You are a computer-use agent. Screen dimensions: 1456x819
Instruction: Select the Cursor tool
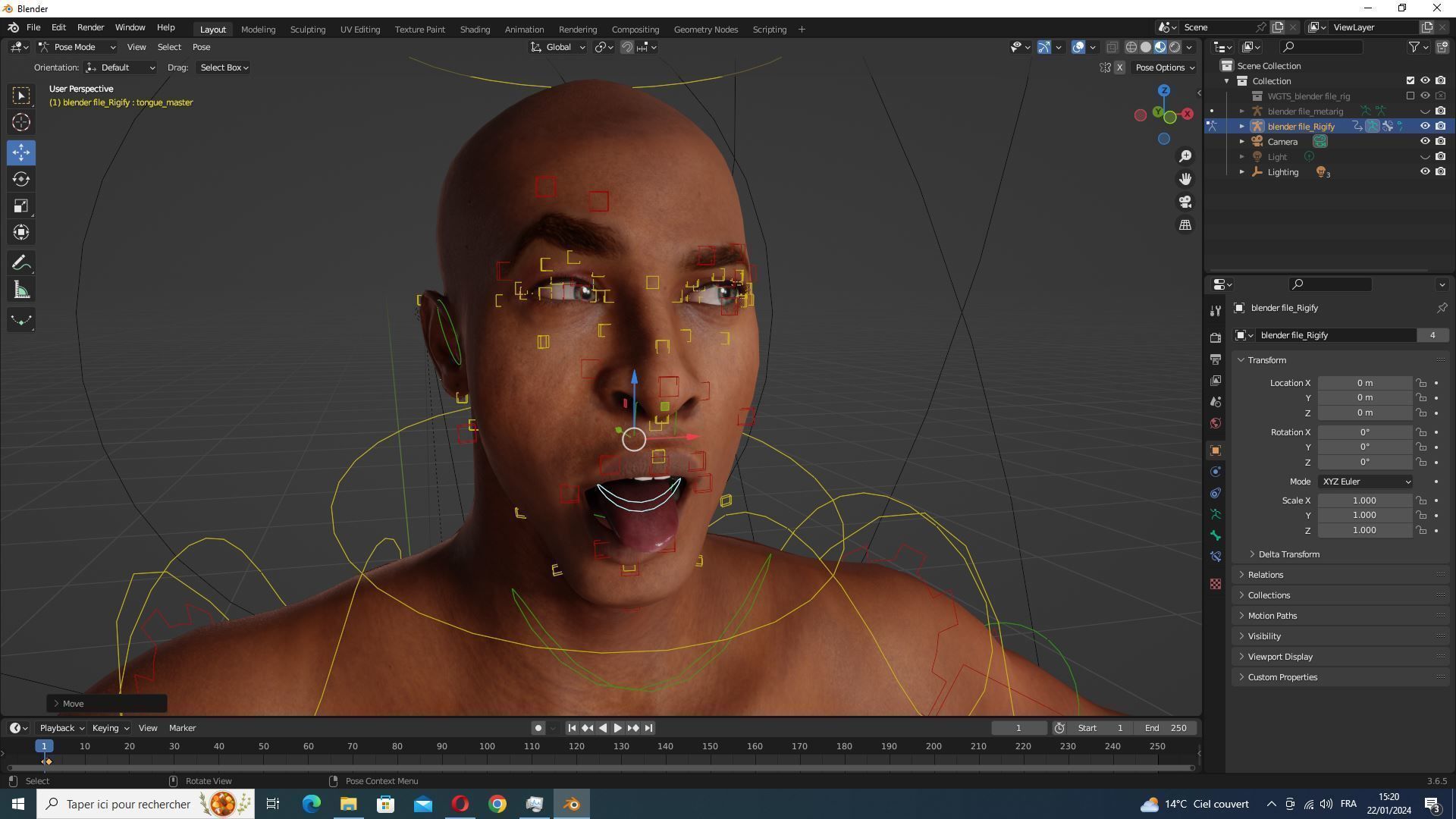pos(21,122)
